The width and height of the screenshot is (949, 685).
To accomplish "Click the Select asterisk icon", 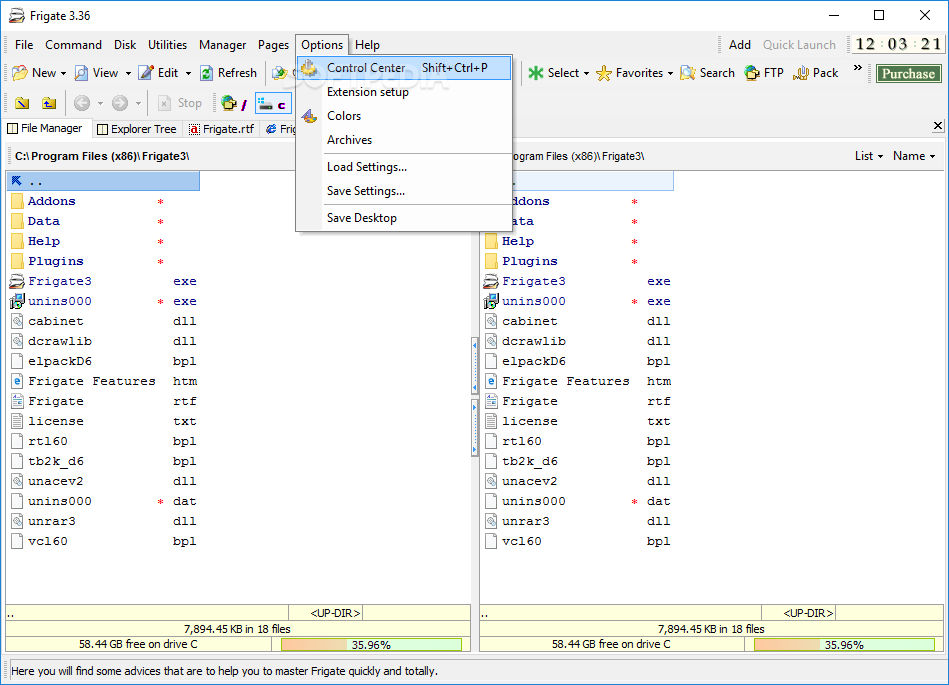I will click(x=536, y=73).
